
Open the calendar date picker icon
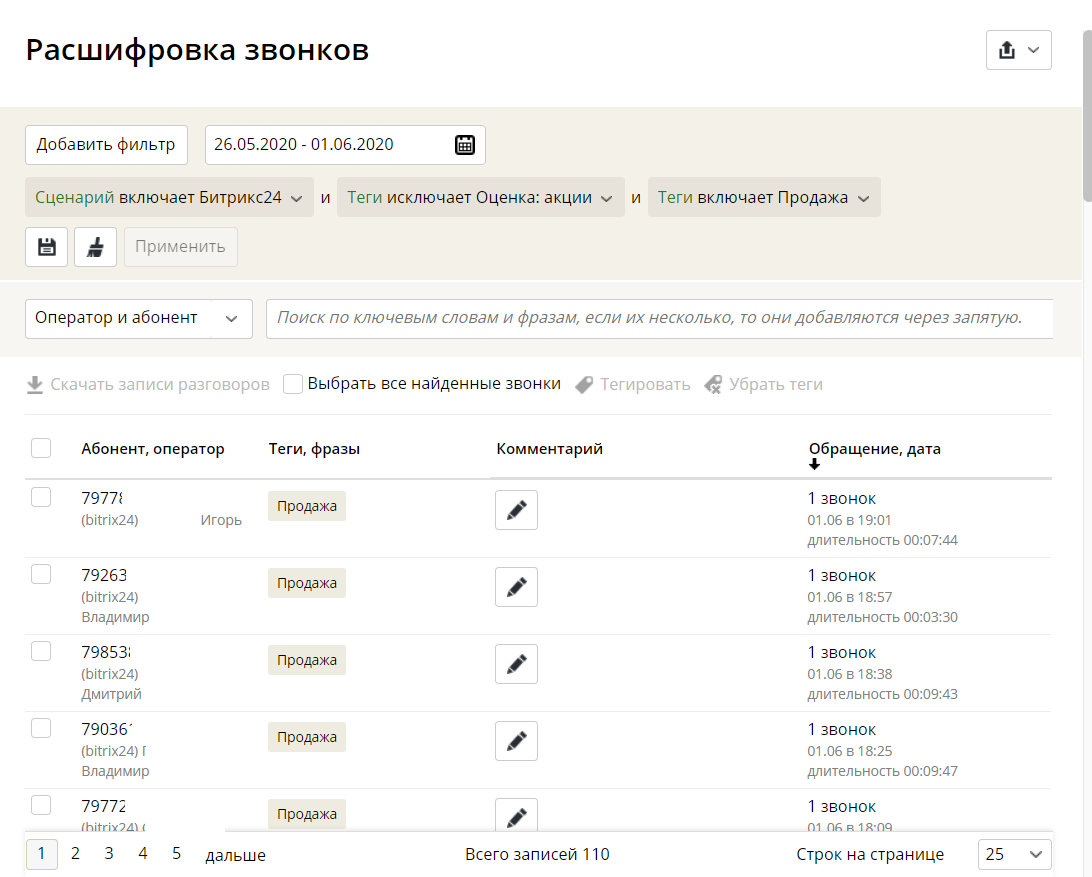[x=464, y=145]
